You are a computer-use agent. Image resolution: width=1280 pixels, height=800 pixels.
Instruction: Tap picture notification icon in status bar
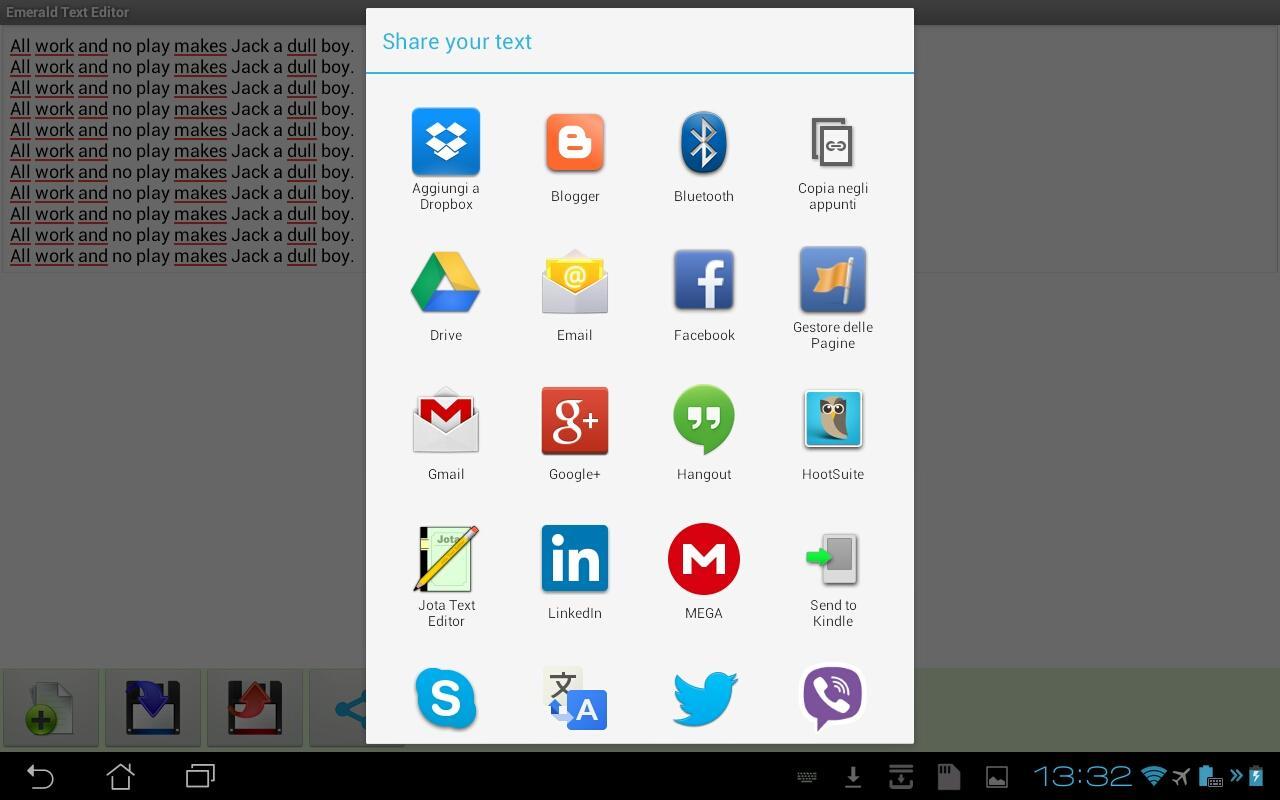point(996,776)
